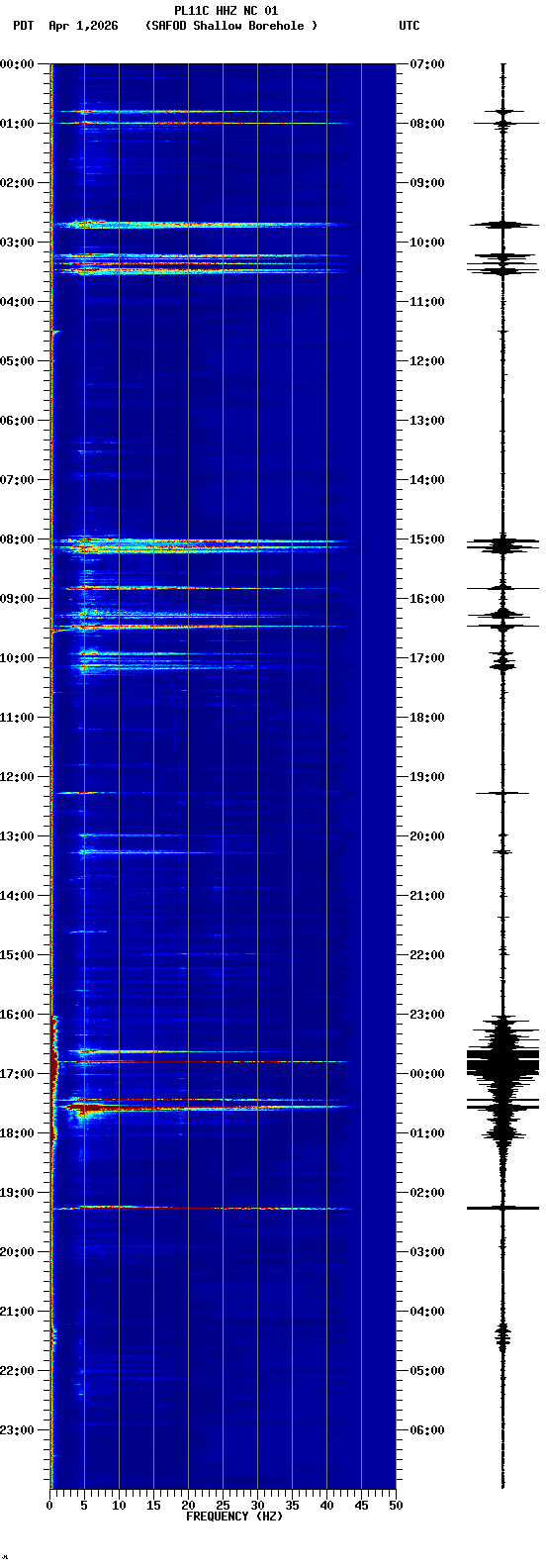546x1568 pixels.
Task: Click the 35 Hz frequency tick label
Action: click(x=292, y=1506)
